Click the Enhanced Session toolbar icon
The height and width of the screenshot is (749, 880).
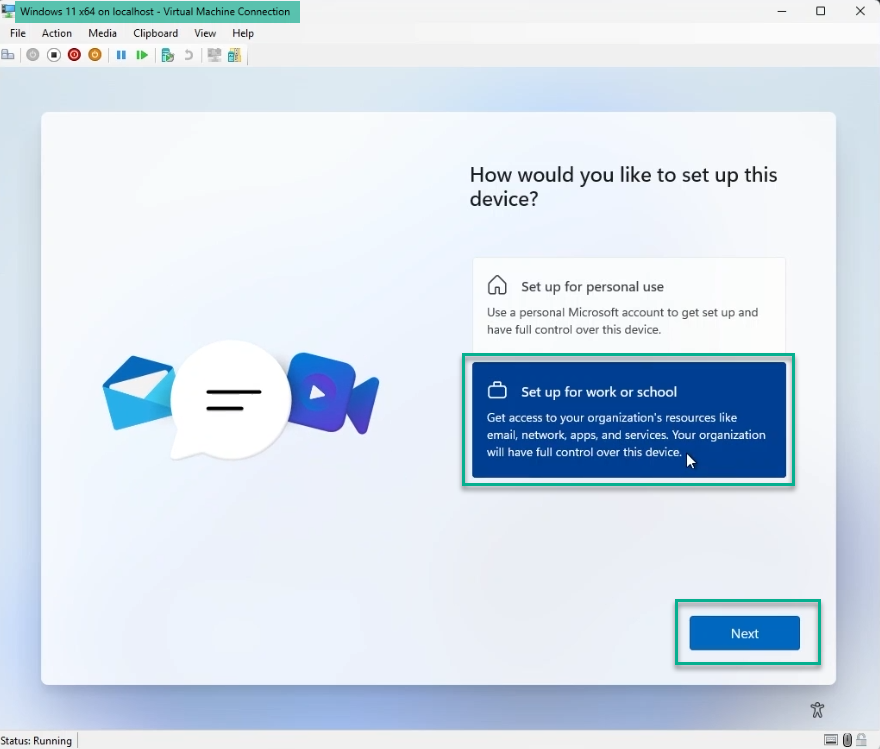pyautogui.click(x=213, y=55)
